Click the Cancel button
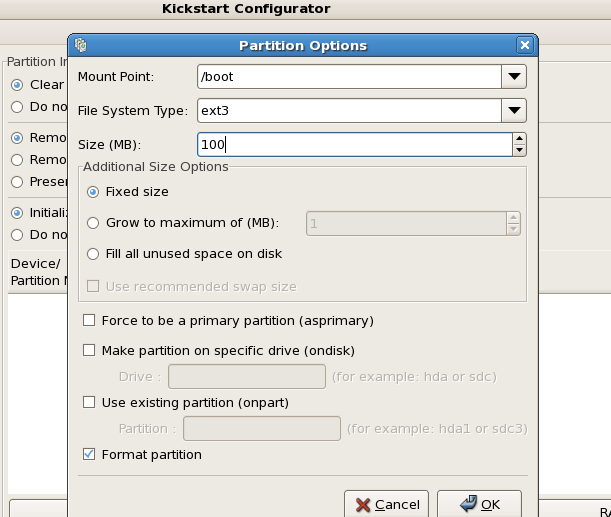Viewport: 611px width, 517px height. coord(387,504)
